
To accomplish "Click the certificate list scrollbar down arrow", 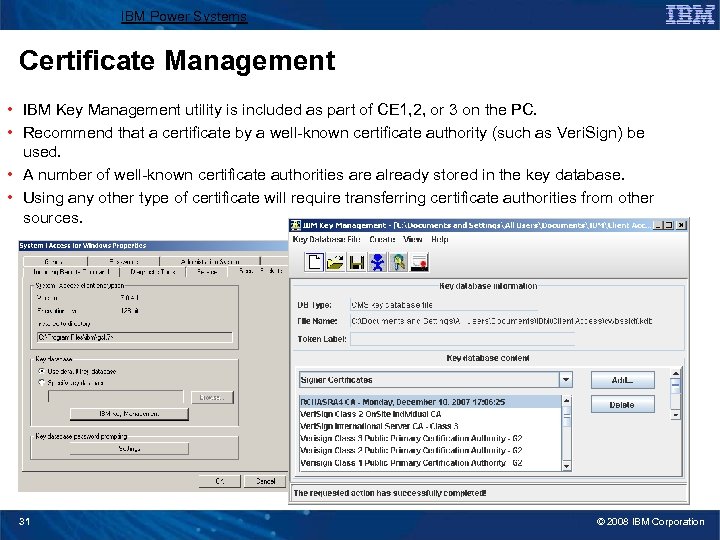I will (567, 466).
